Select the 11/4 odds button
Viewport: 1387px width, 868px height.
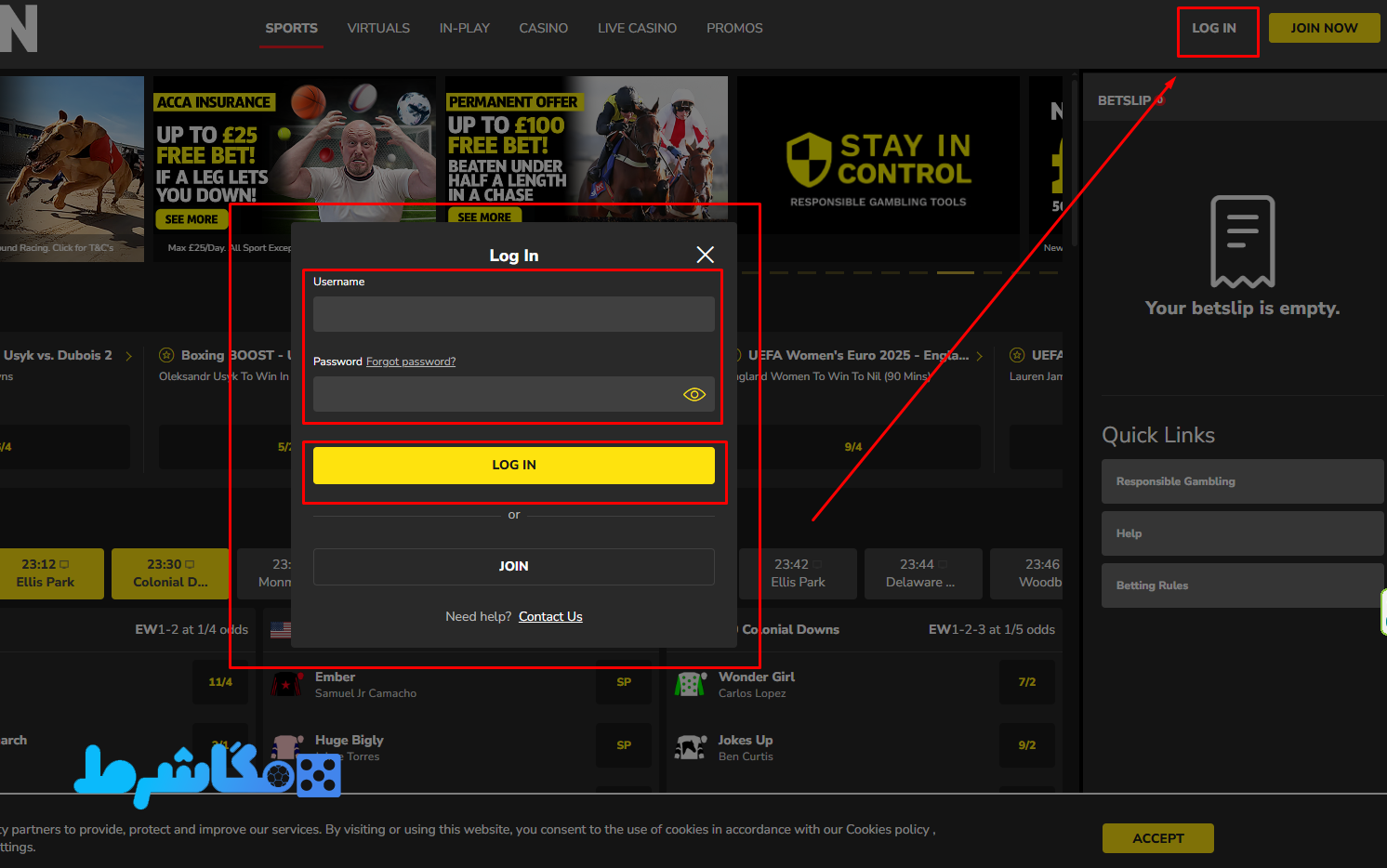point(220,682)
